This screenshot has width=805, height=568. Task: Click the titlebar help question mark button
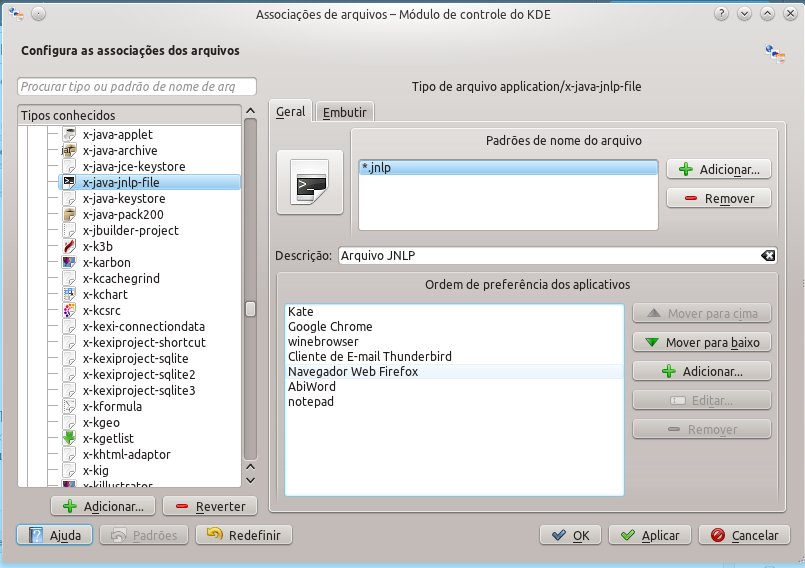[721, 14]
